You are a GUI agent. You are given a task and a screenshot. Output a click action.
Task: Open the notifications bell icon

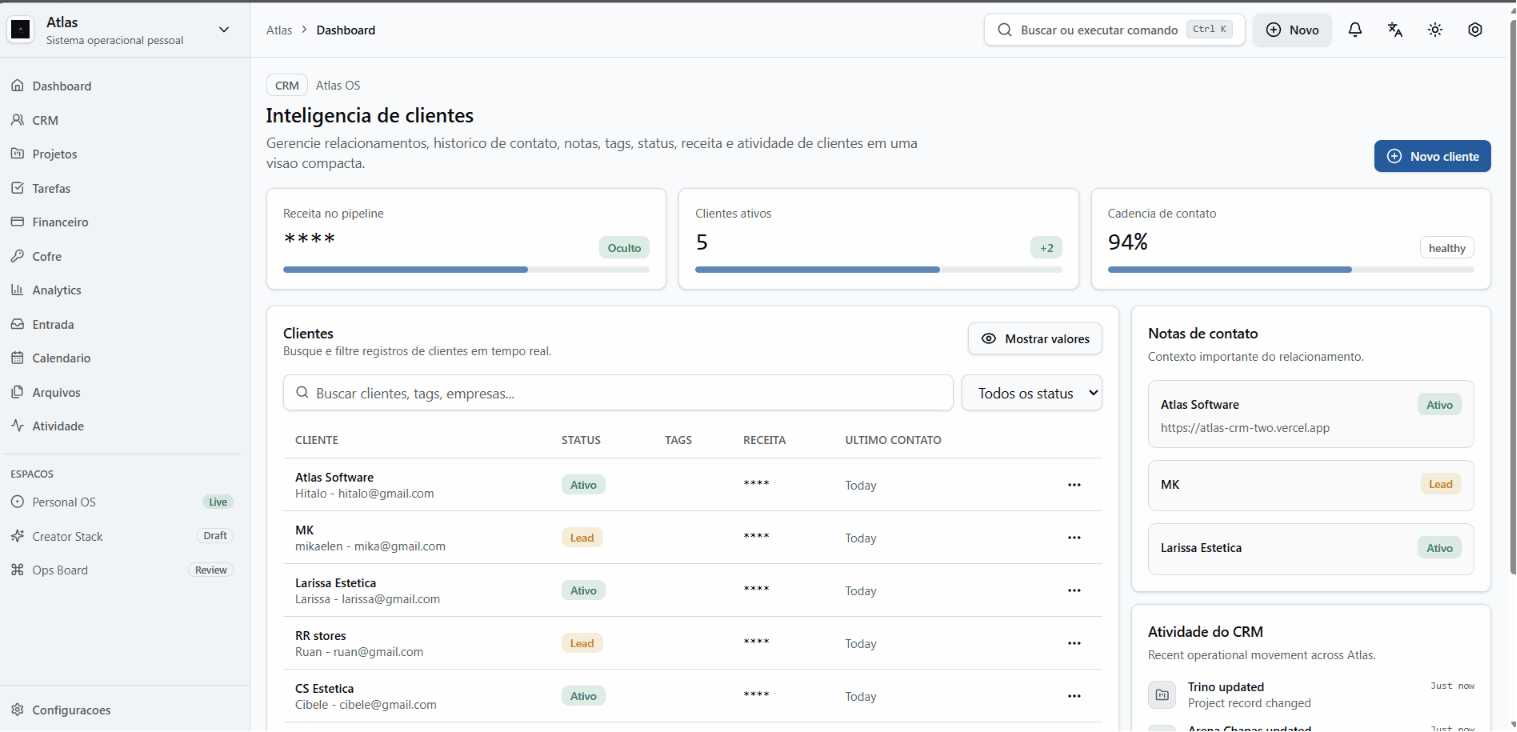(x=1355, y=30)
